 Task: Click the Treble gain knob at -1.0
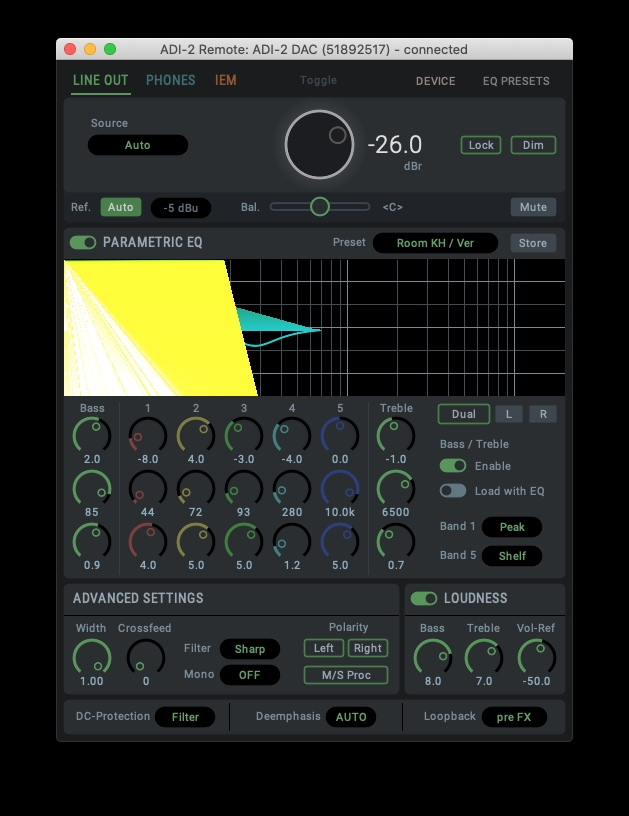[x=396, y=435]
